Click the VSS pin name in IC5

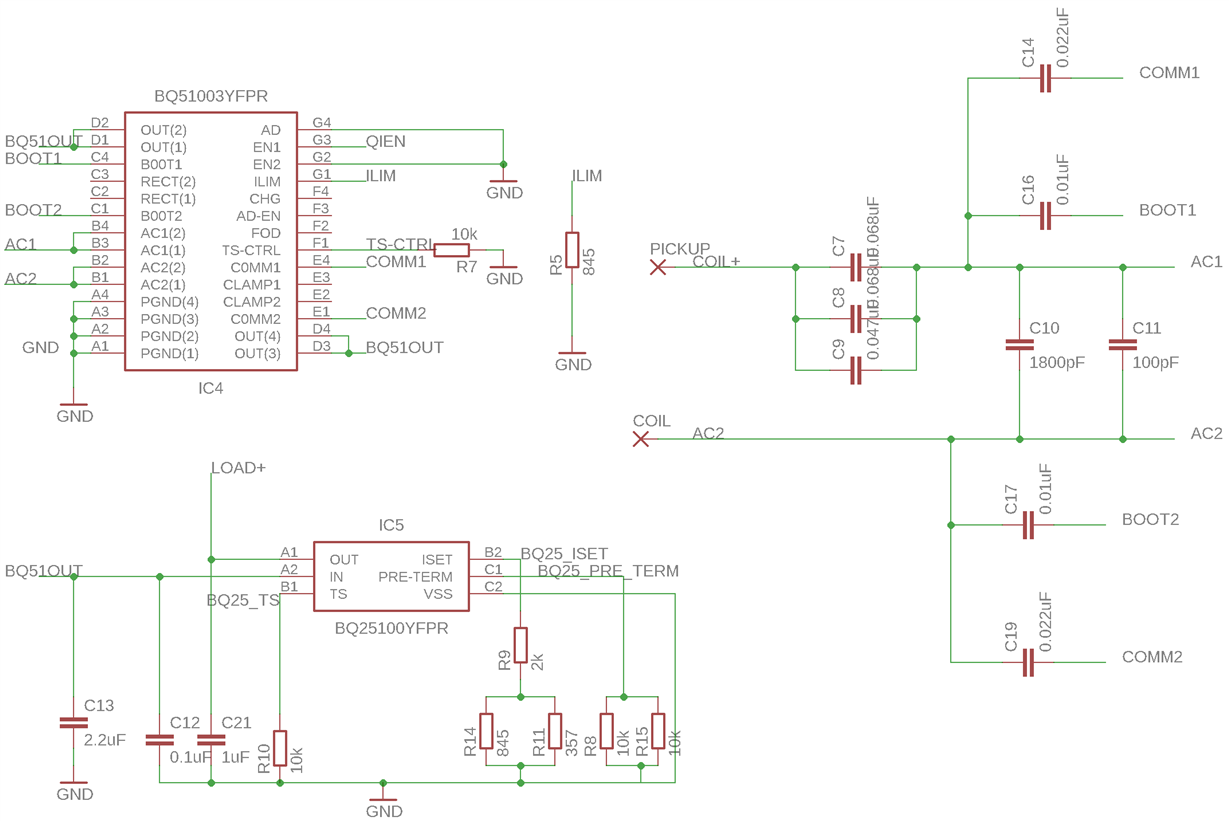438,594
